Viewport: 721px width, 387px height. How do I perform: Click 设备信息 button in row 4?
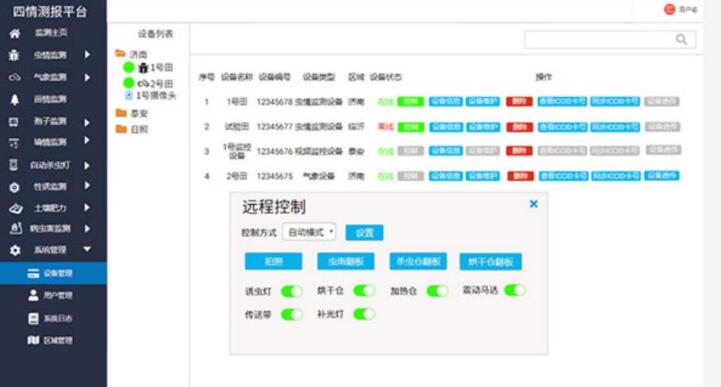(x=446, y=176)
